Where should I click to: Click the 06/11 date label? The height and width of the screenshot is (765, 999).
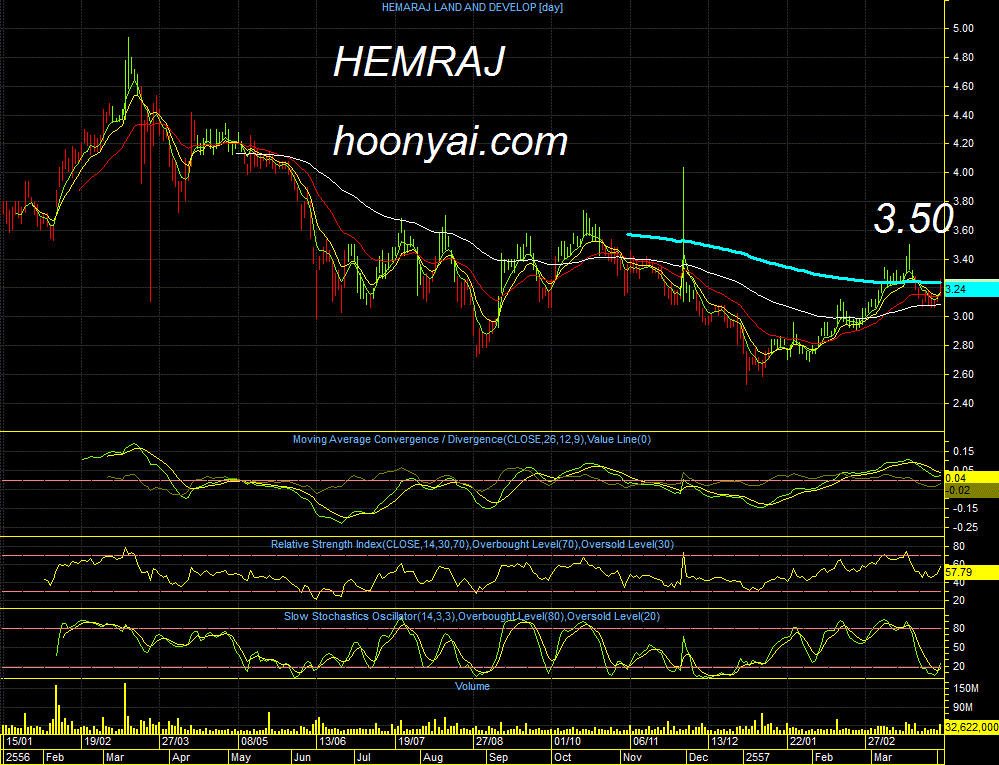(x=645, y=741)
